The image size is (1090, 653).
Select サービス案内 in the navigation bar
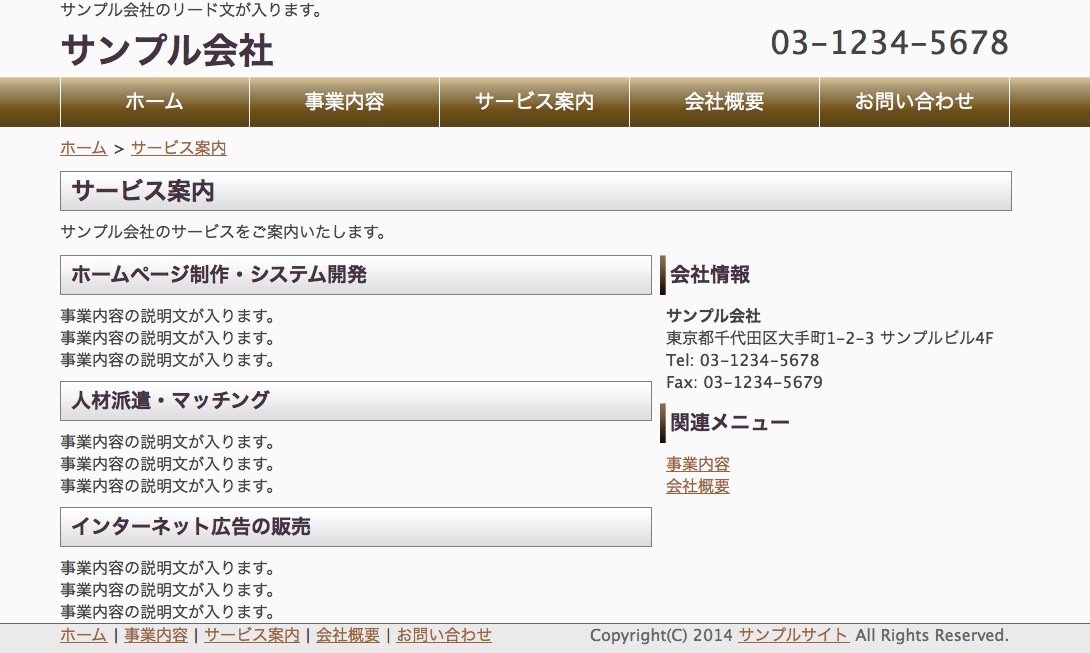point(534,102)
